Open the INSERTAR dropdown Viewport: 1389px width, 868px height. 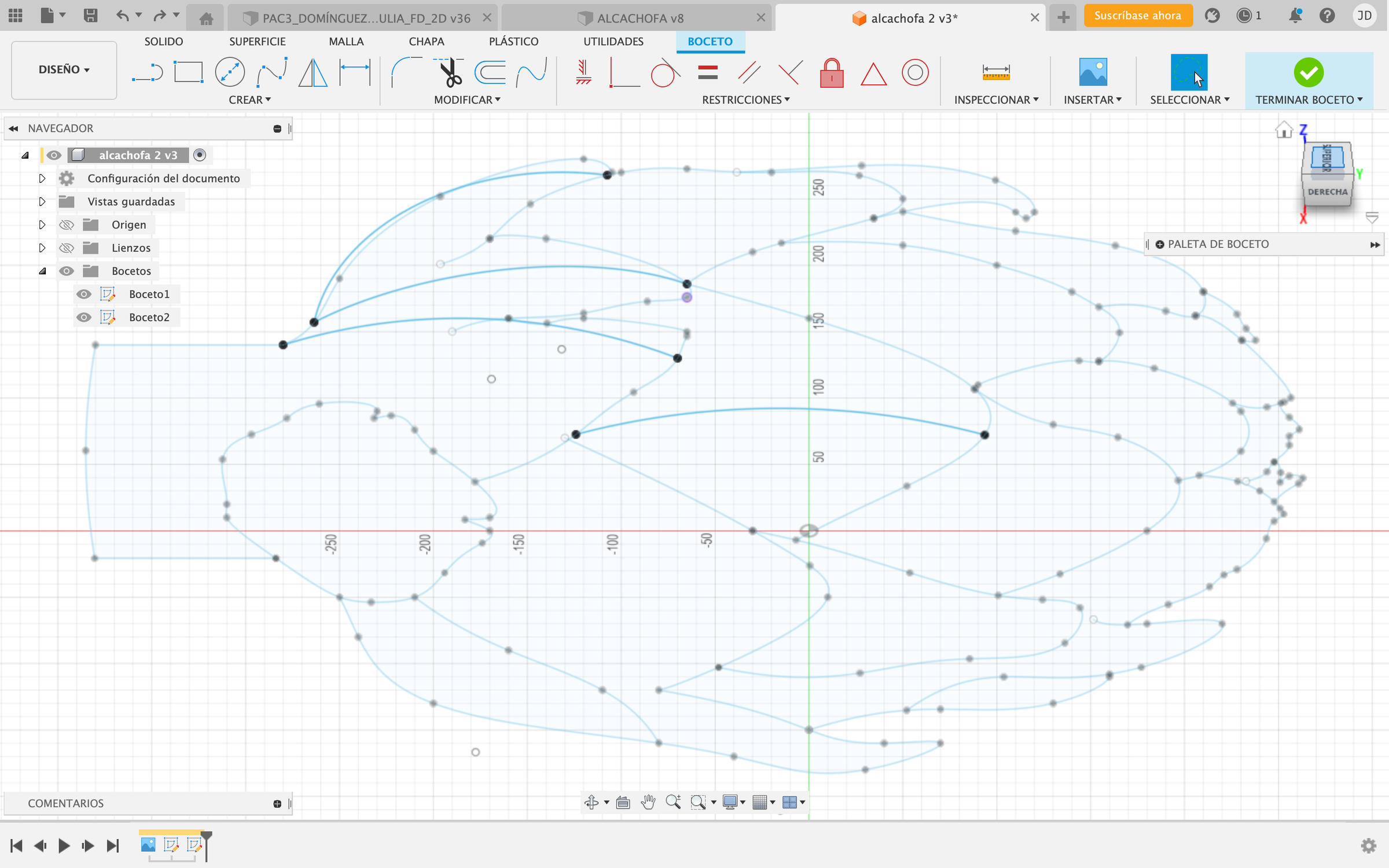tap(1092, 100)
